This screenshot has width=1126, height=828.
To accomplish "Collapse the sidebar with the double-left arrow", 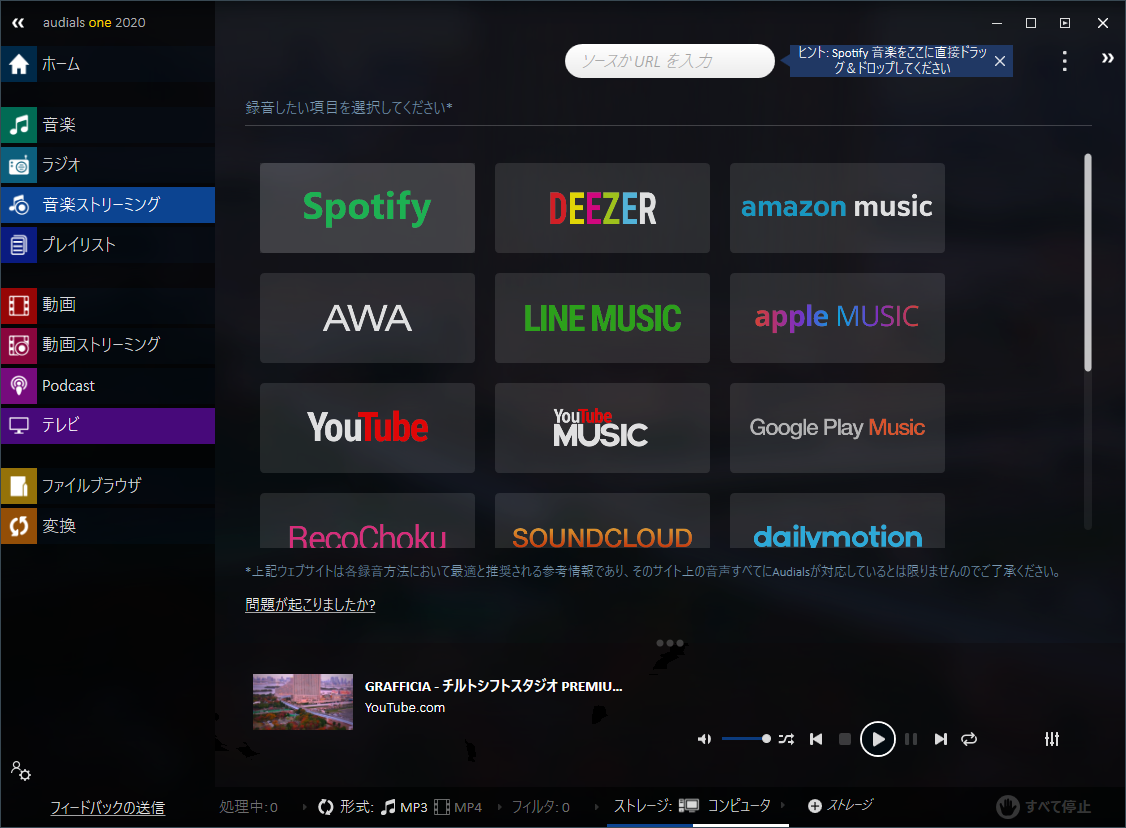I will click(x=18, y=23).
